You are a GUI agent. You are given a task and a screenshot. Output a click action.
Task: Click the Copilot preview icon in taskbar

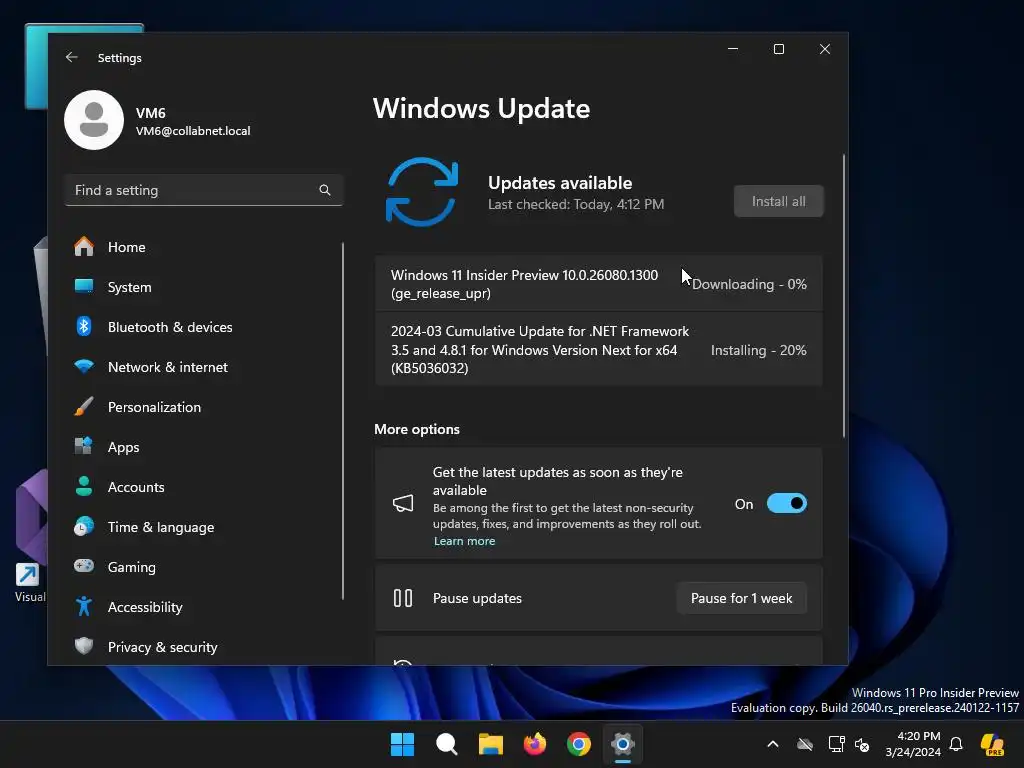coord(993,744)
